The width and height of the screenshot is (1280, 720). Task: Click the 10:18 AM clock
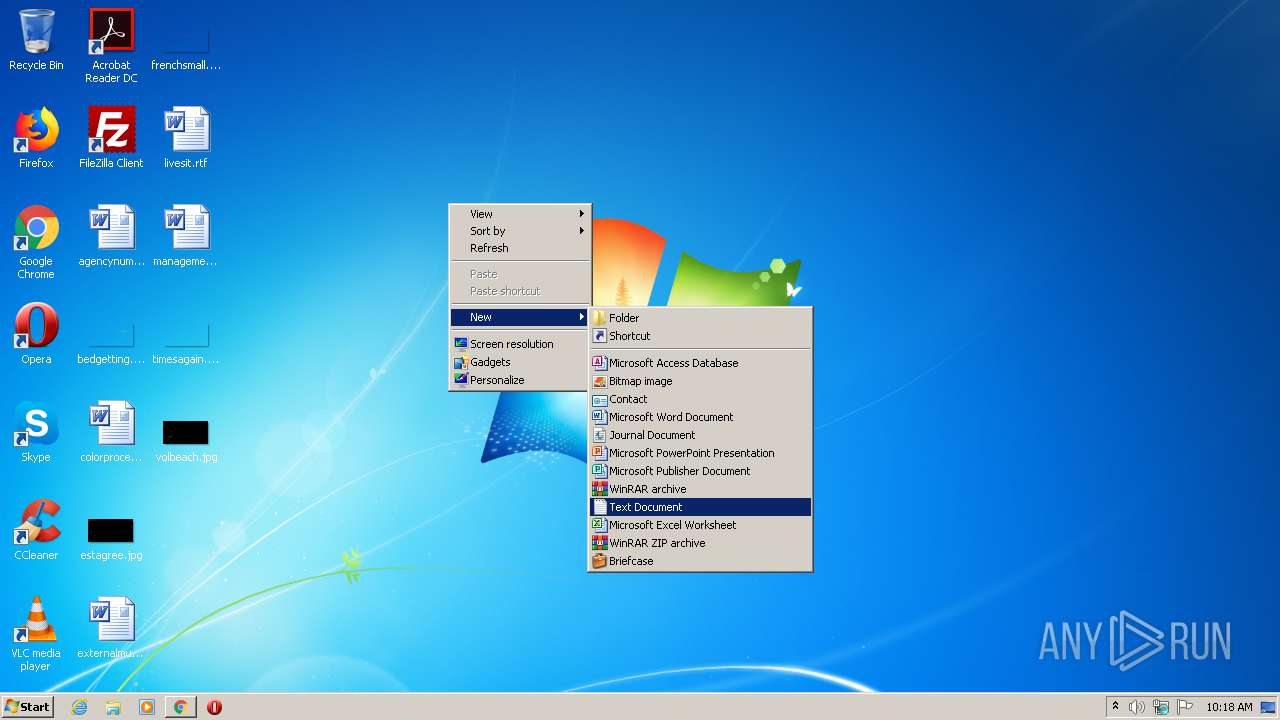point(1229,707)
